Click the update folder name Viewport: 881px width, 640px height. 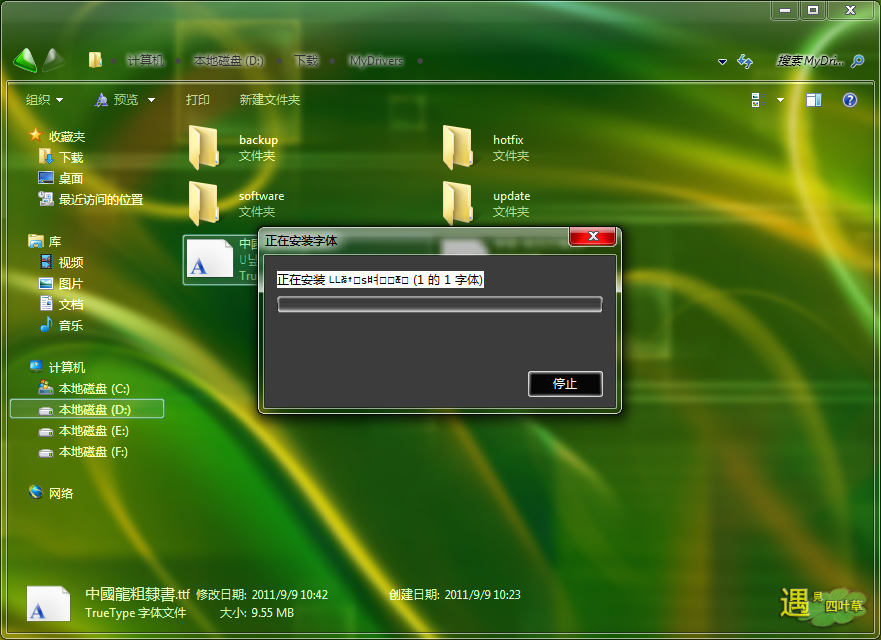click(511, 196)
